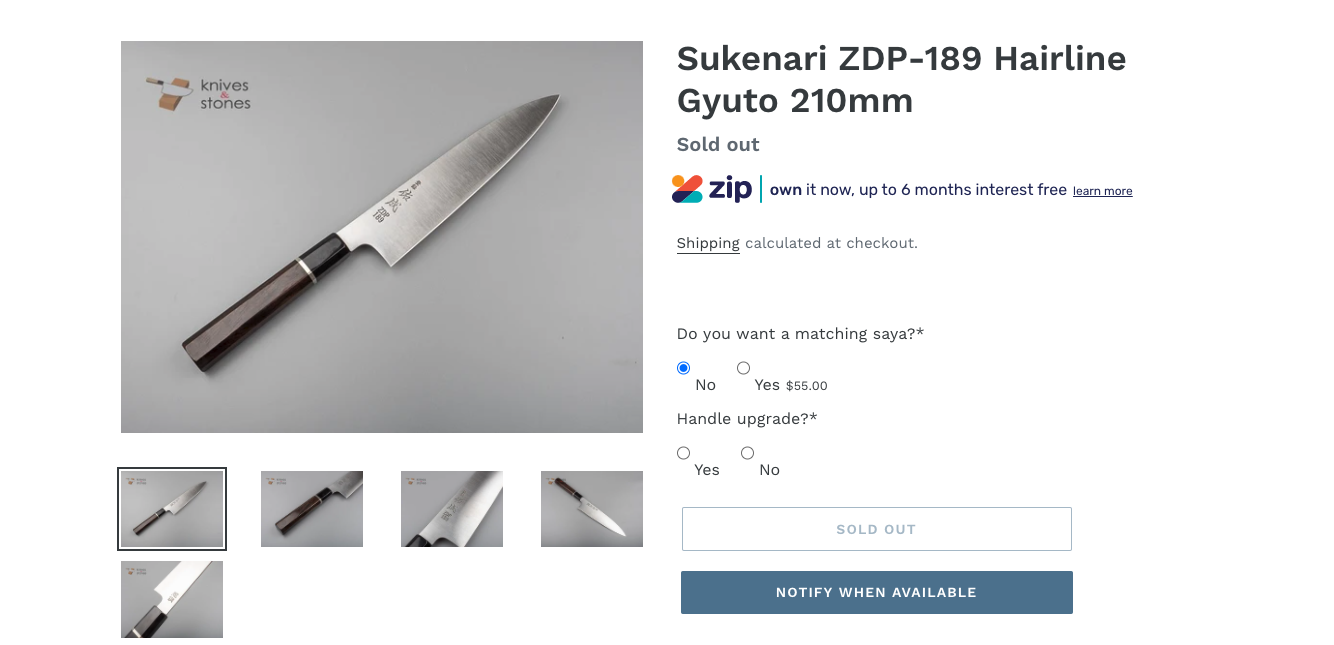
Task: Click the main product image of the gyuto
Action: (x=381, y=236)
